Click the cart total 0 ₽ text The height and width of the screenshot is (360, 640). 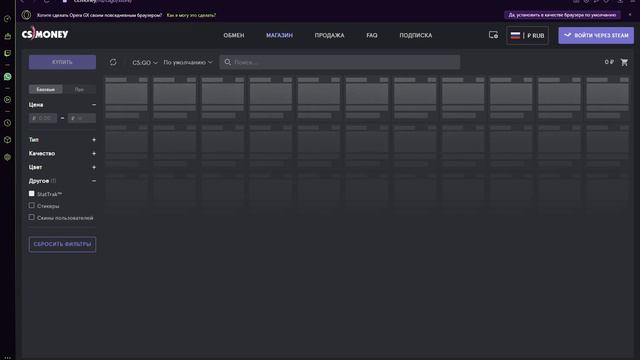tap(609, 62)
